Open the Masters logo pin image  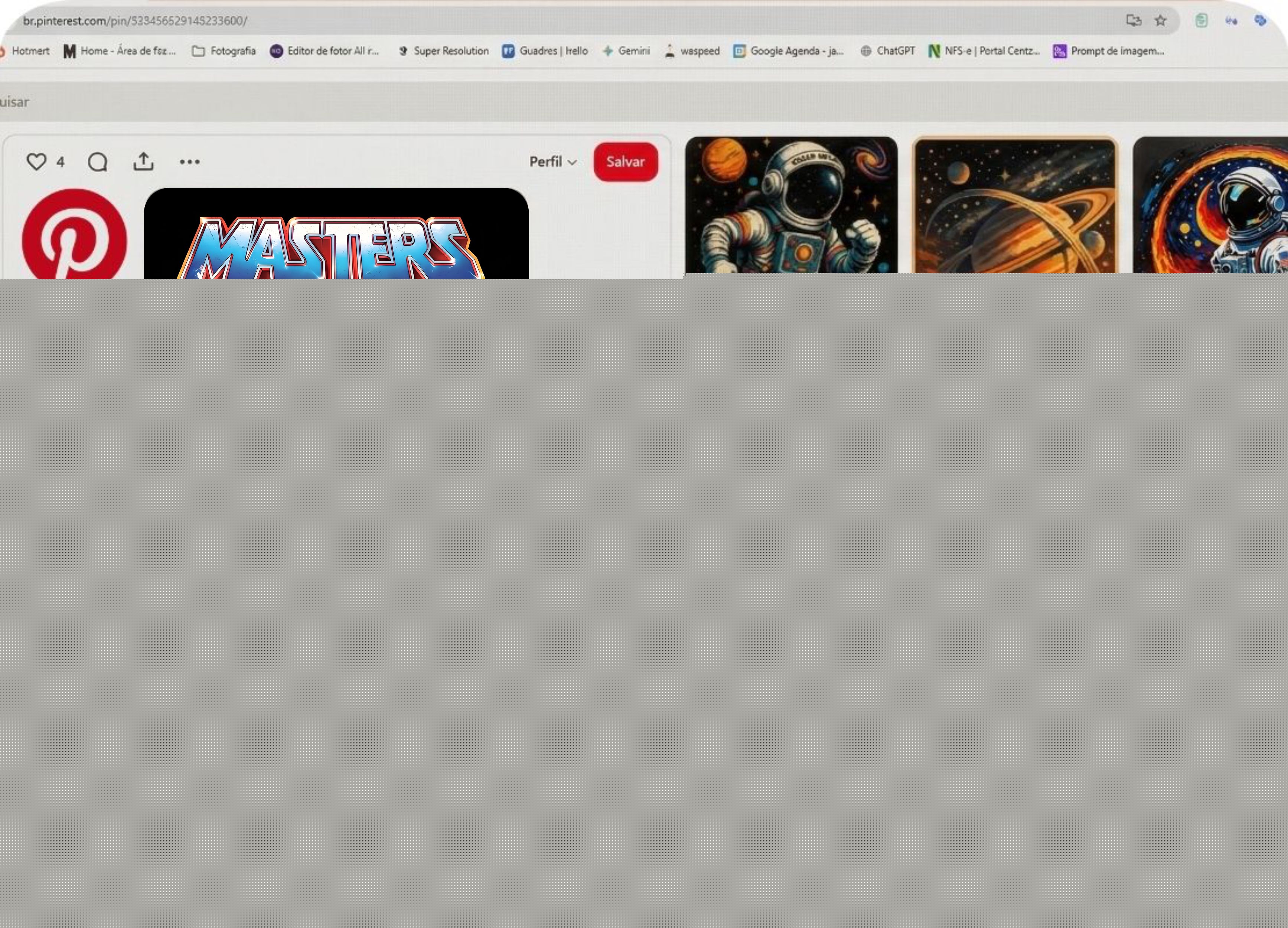(336, 233)
